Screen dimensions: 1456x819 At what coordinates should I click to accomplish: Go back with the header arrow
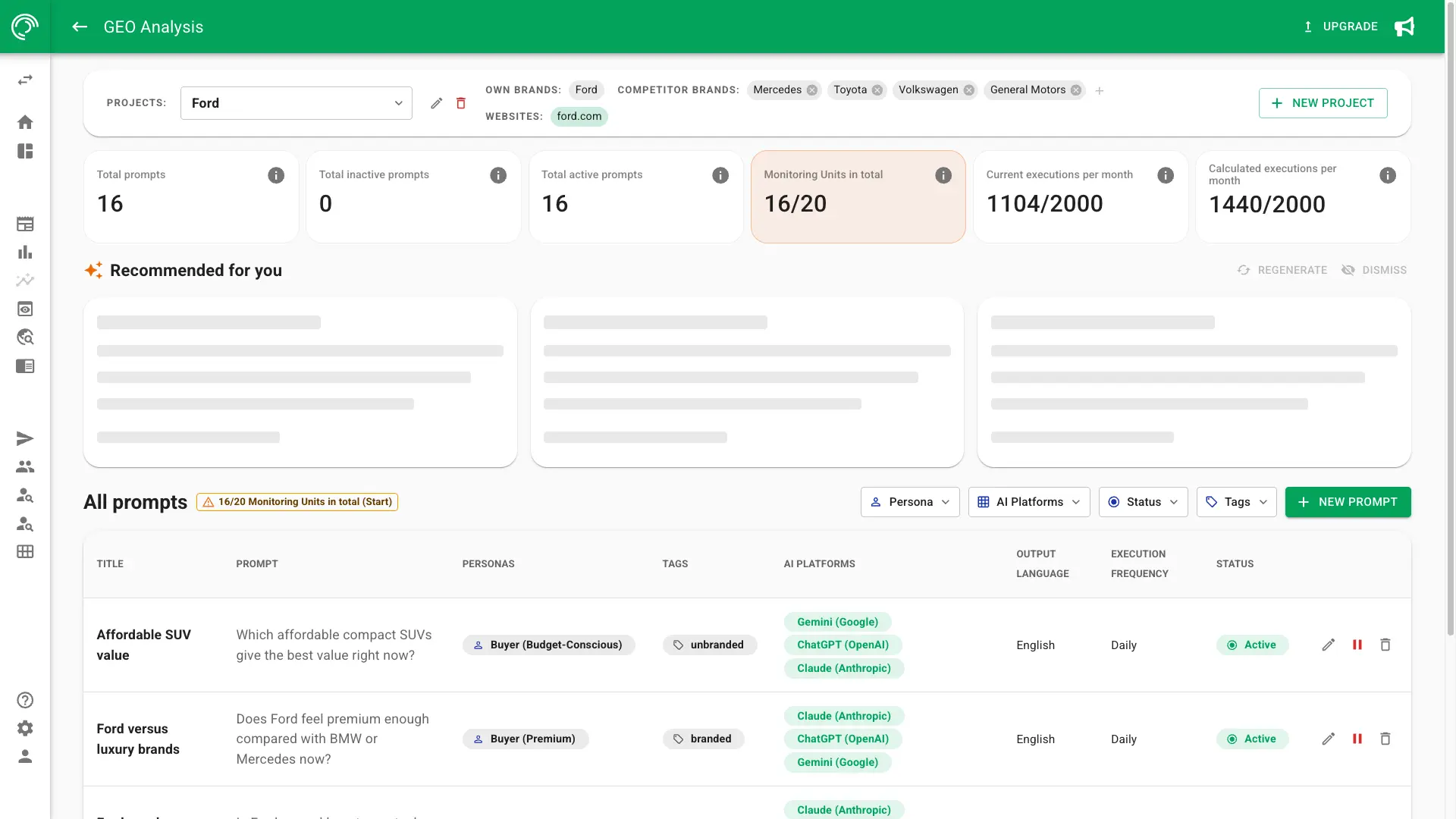pos(80,27)
